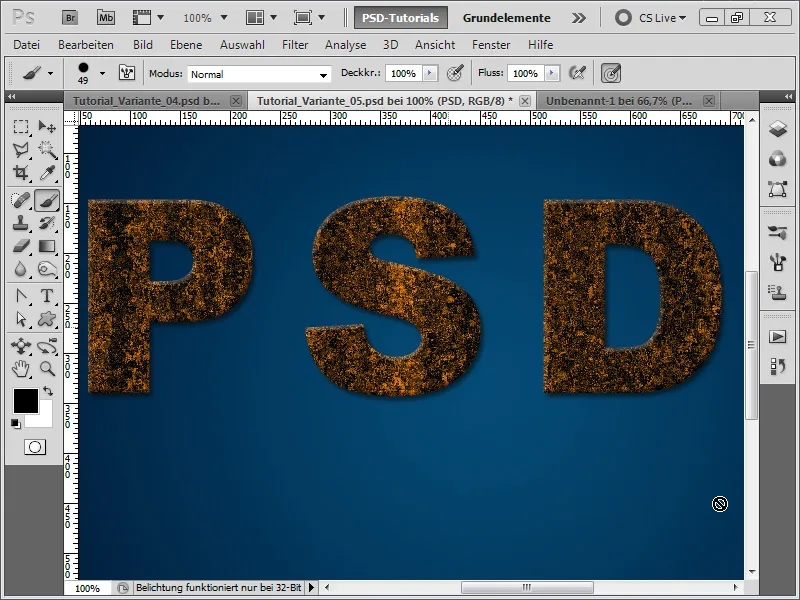Open the zoom level dropdown in application bar
This screenshot has height=600, width=800.
pos(223,18)
